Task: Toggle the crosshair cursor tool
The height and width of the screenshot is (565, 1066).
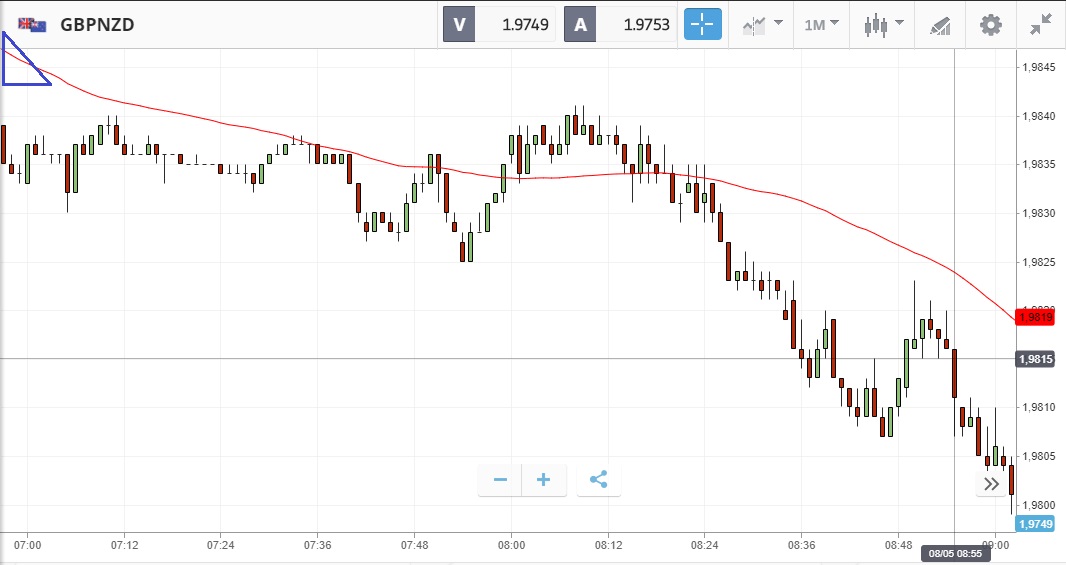Action: point(702,25)
